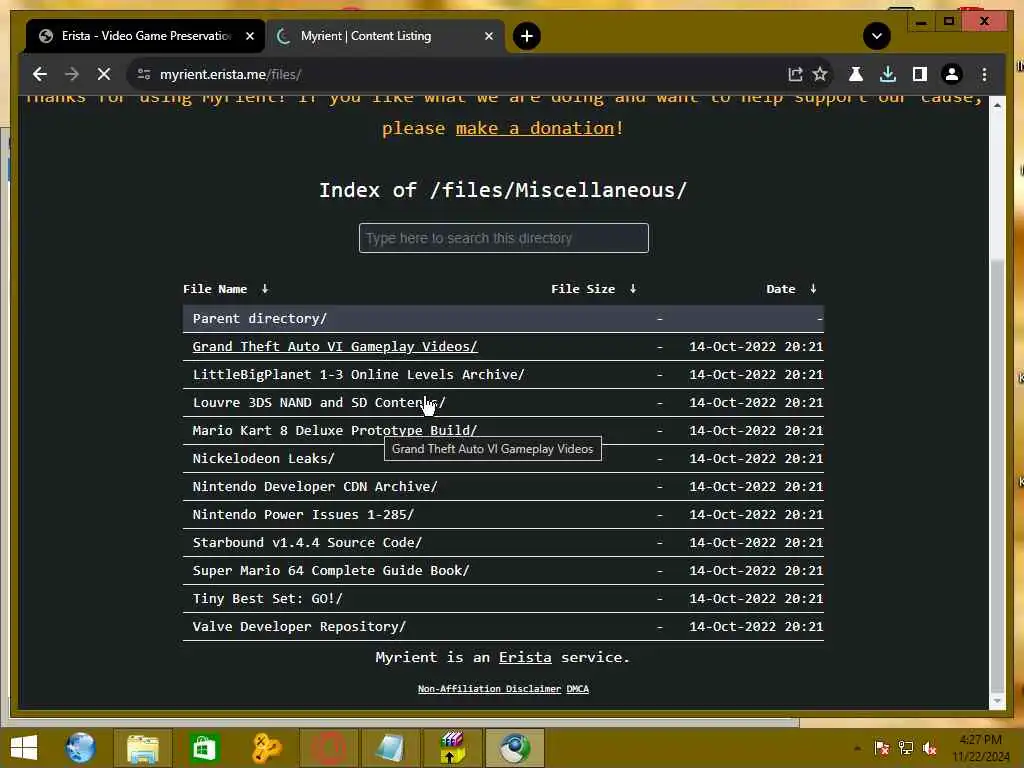Open network status tray icon
The image size is (1024, 768).
click(x=906, y=748)
